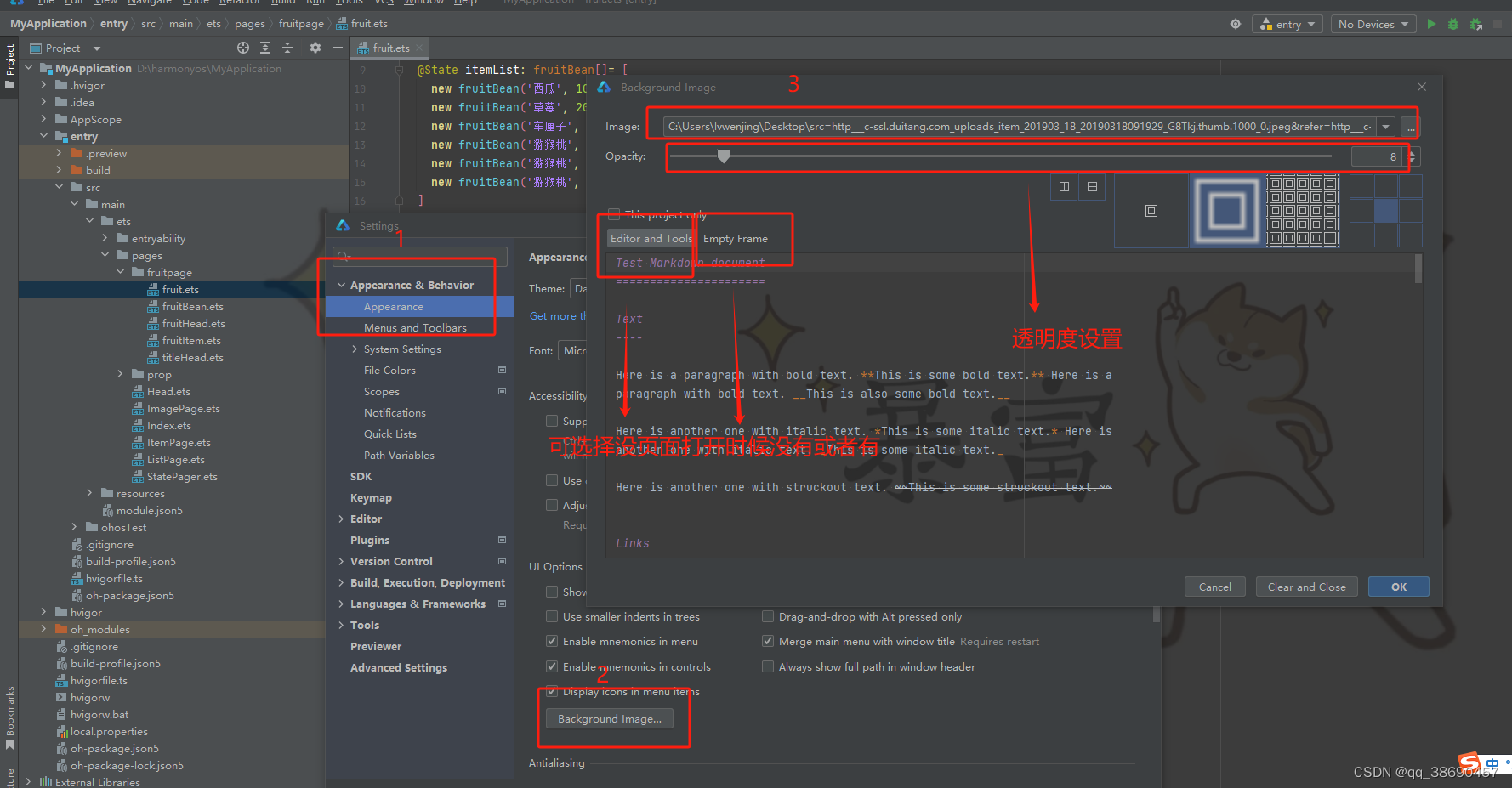This screenshot has width=1512, height=788.
Task: Attach debugger to process icon
Action: point(1476,24)
